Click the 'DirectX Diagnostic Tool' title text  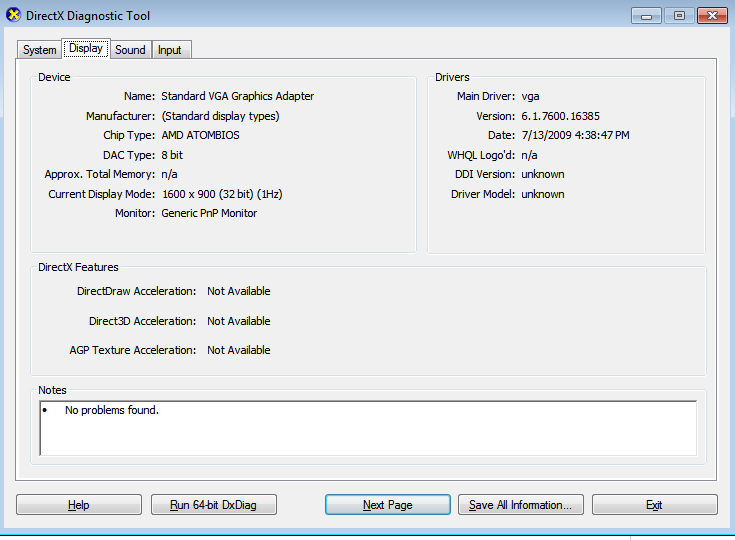pyautogui.click(x=88, y=15)
